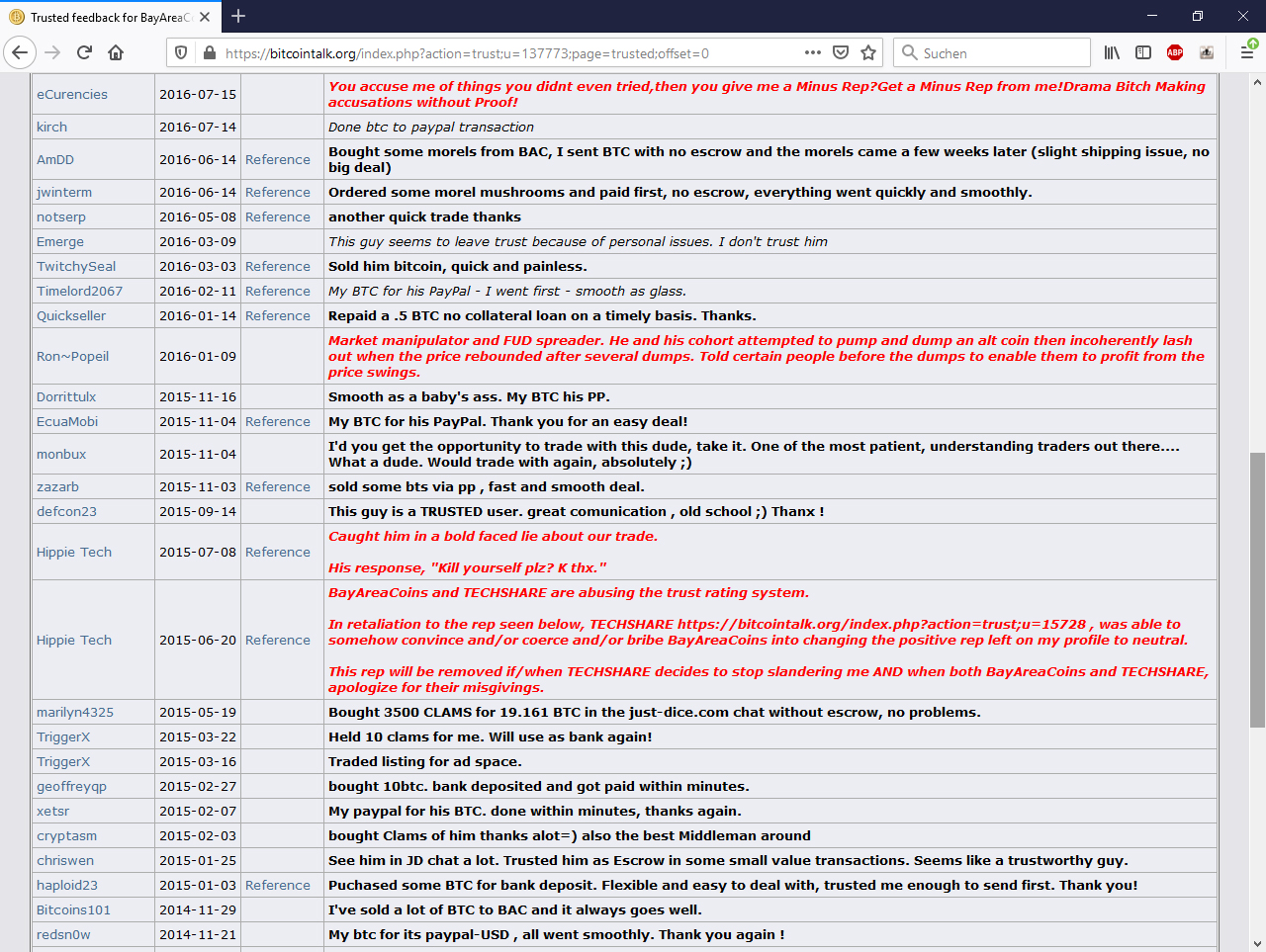Open marilyn4325 user profile
The image size is (1266, 952).
75,712
